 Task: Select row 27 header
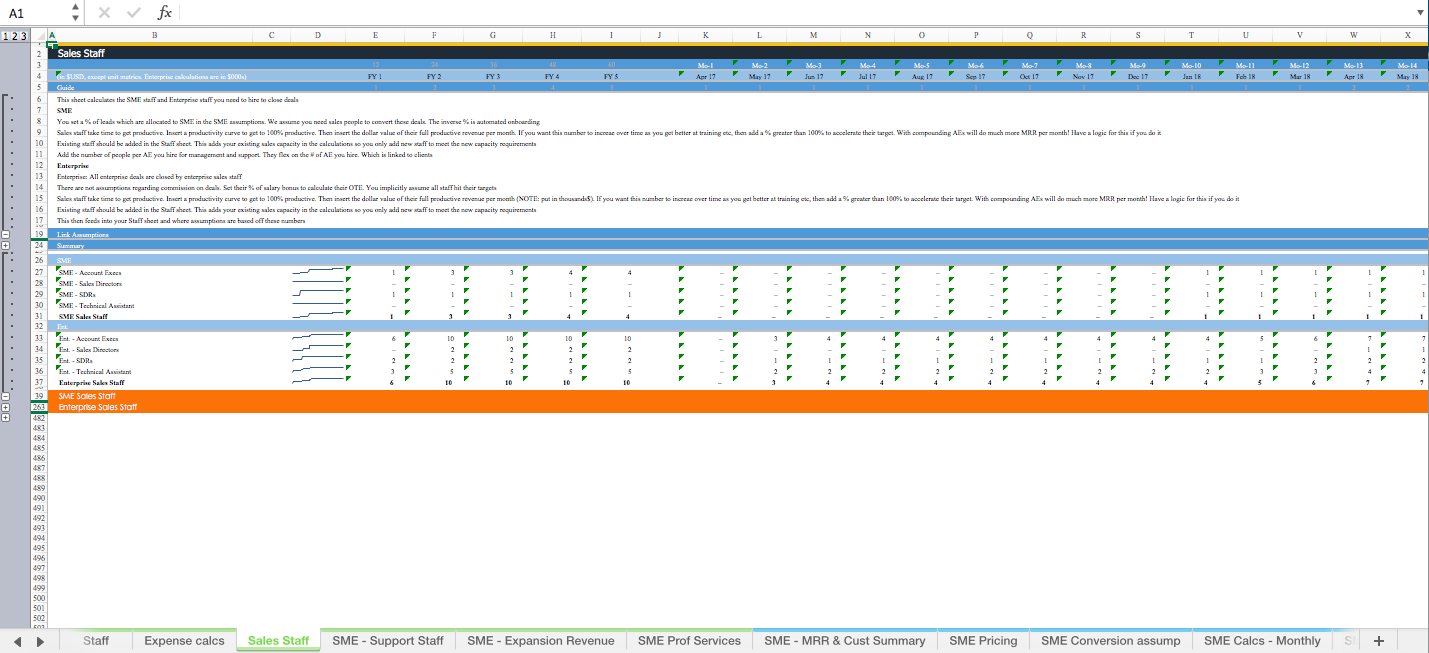point(39,272)
